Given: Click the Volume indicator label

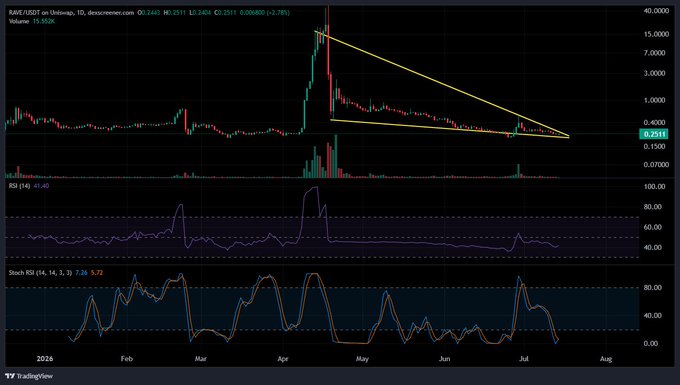Looking at the screenshot, I should tap(19, 21).
